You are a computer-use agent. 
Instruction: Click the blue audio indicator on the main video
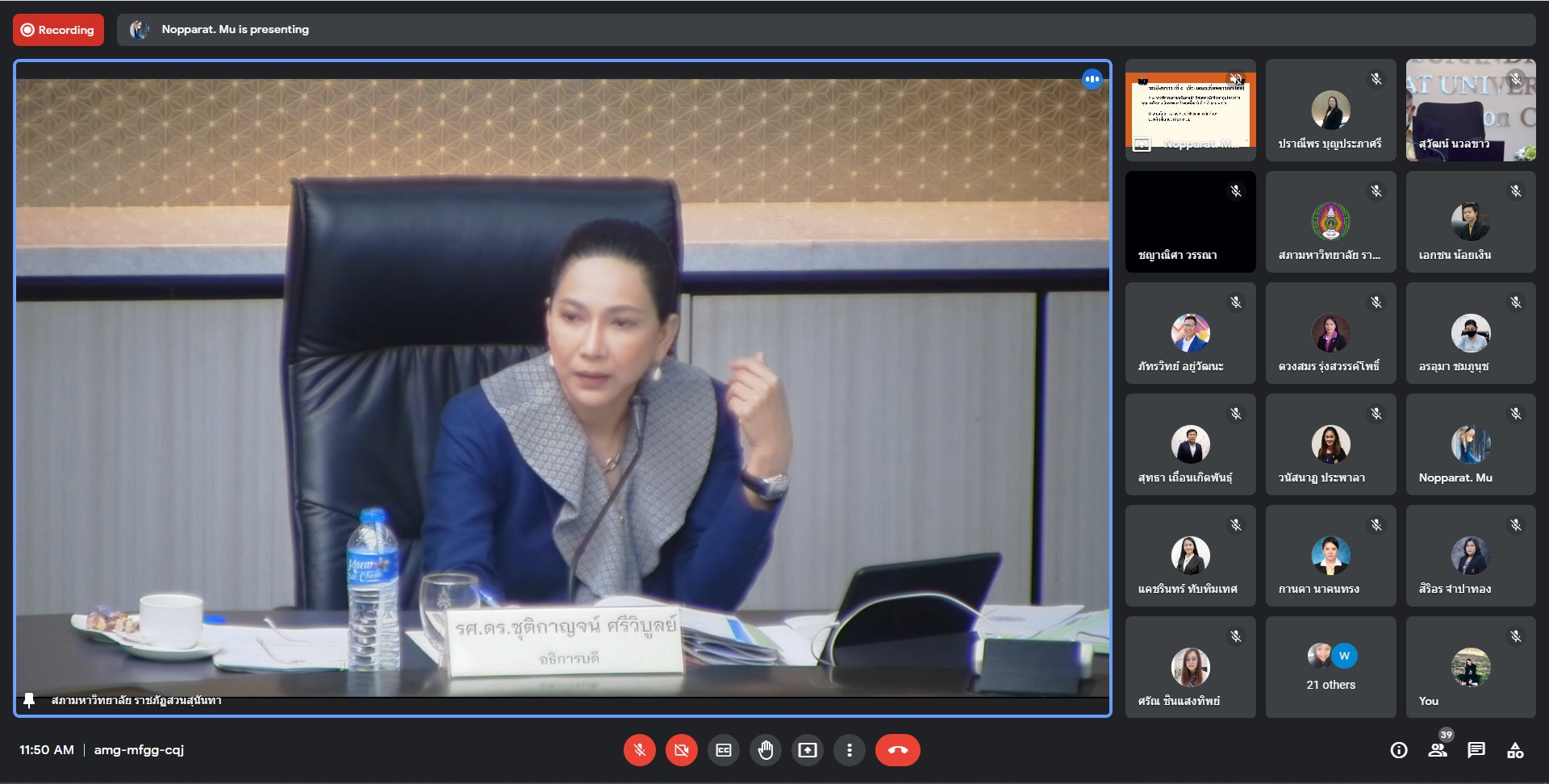(1092, 79)
